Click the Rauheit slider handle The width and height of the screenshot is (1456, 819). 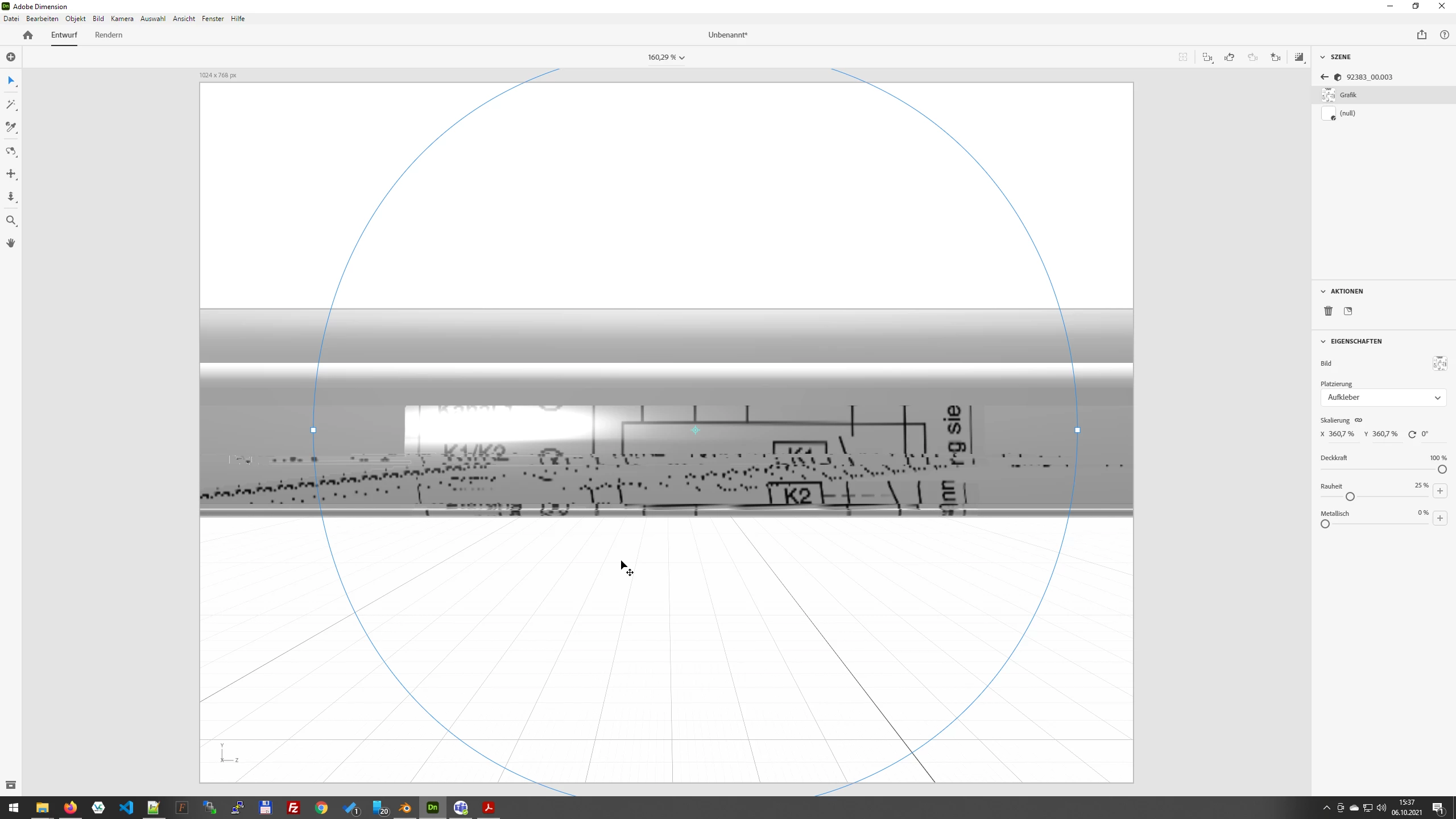click(x=1350, y=497)
